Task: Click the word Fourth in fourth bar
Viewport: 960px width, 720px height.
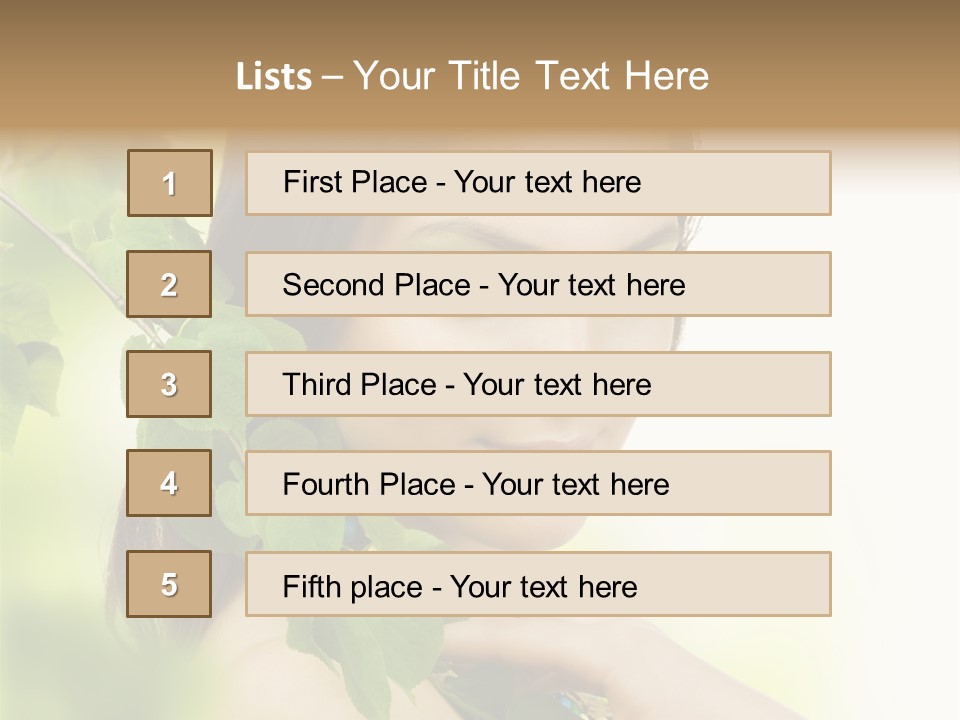Action: (324, 484)
